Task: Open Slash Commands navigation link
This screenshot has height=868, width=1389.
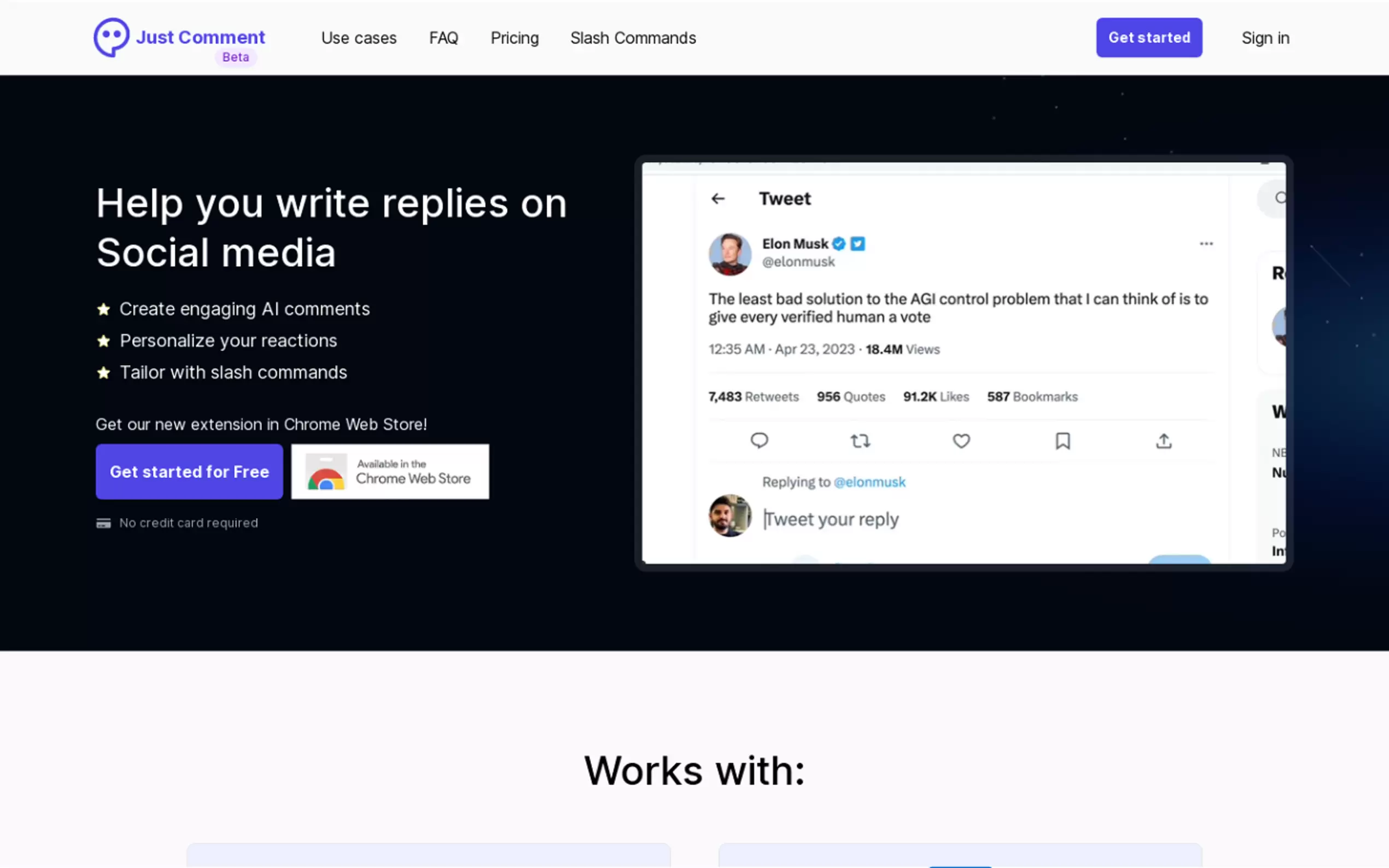Action: pos(633,38)
